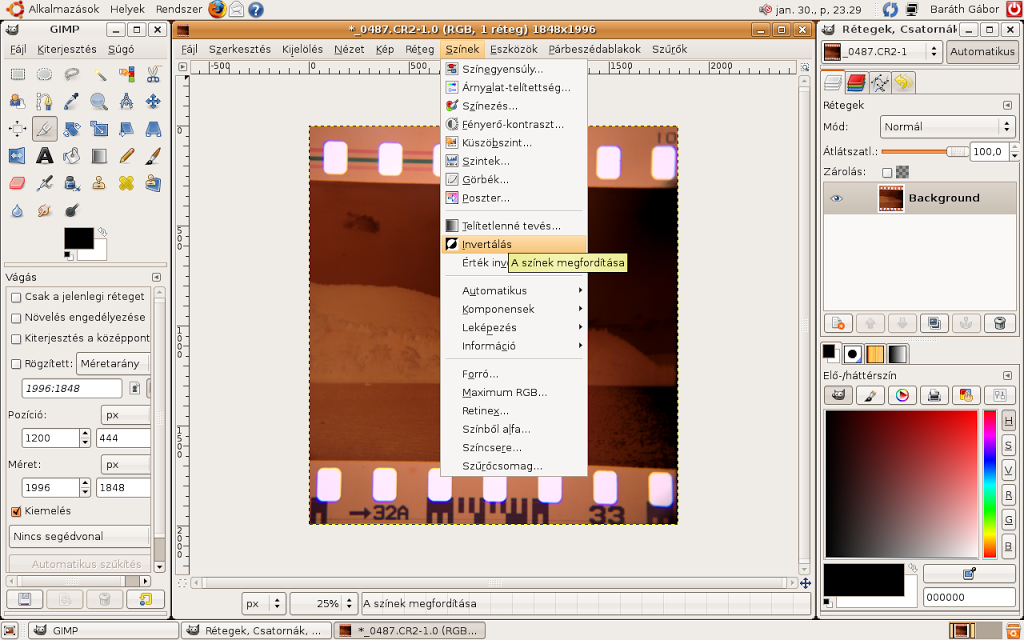Uncheck the Kiemelés checkbox
This screenshot has height=640, width=1024.
point(16,511)
